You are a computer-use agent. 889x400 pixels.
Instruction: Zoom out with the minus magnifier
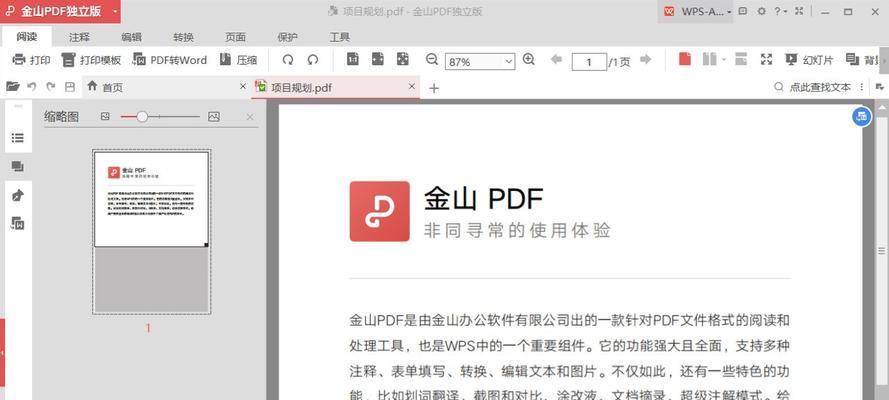tap(432, 59)
